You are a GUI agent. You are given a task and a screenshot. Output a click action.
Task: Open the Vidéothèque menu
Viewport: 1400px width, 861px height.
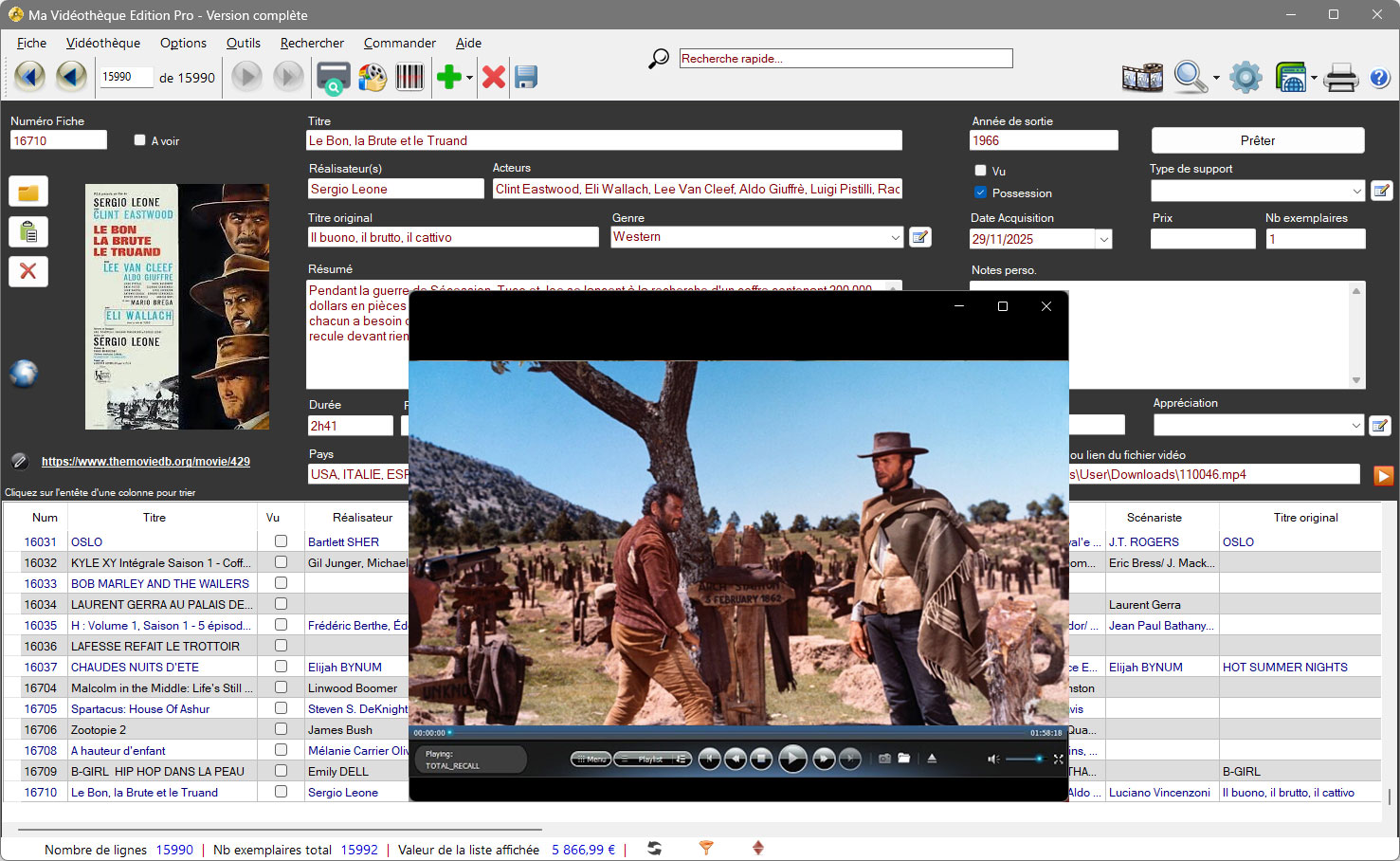(103, 43)
